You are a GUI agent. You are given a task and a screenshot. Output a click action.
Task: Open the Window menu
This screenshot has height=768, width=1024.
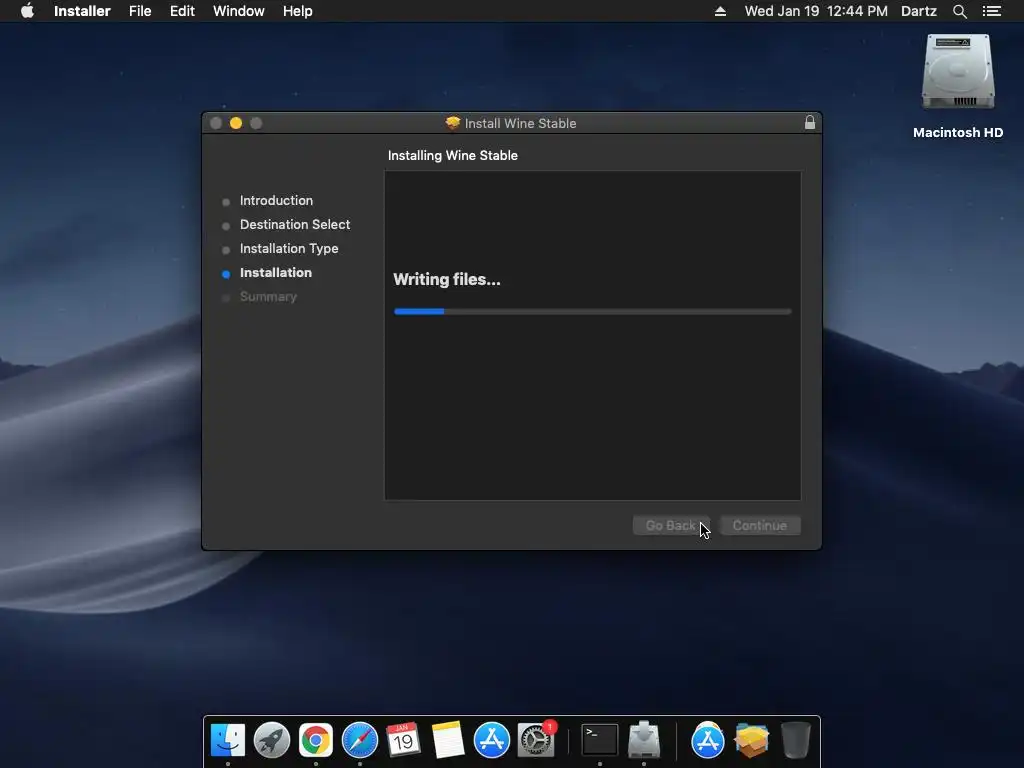click(238, 11)
